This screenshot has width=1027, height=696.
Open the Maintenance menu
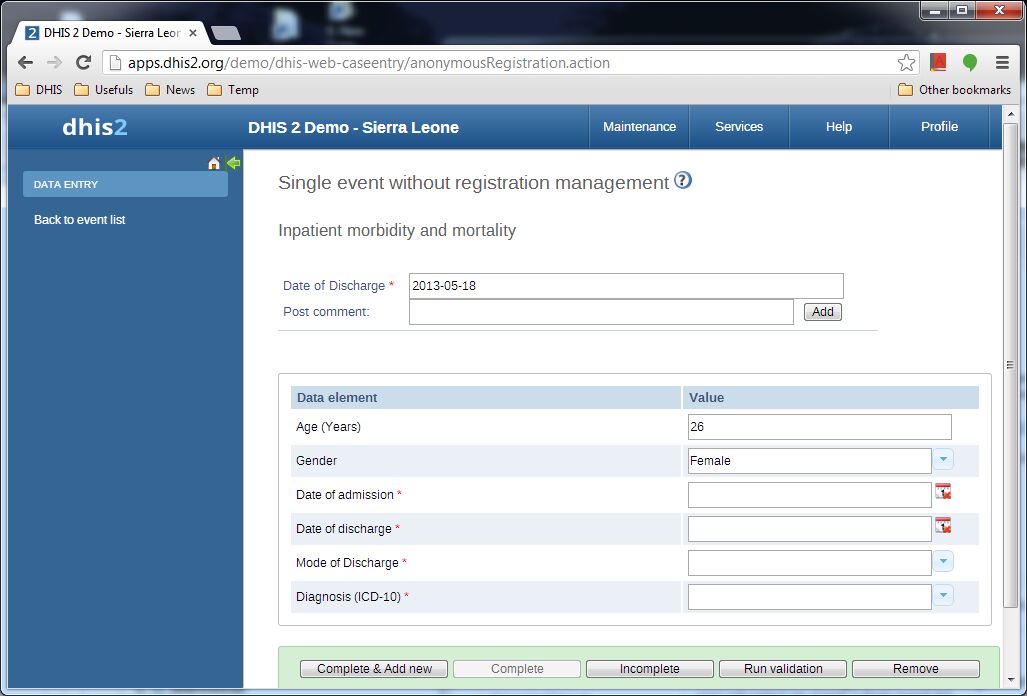639,127
